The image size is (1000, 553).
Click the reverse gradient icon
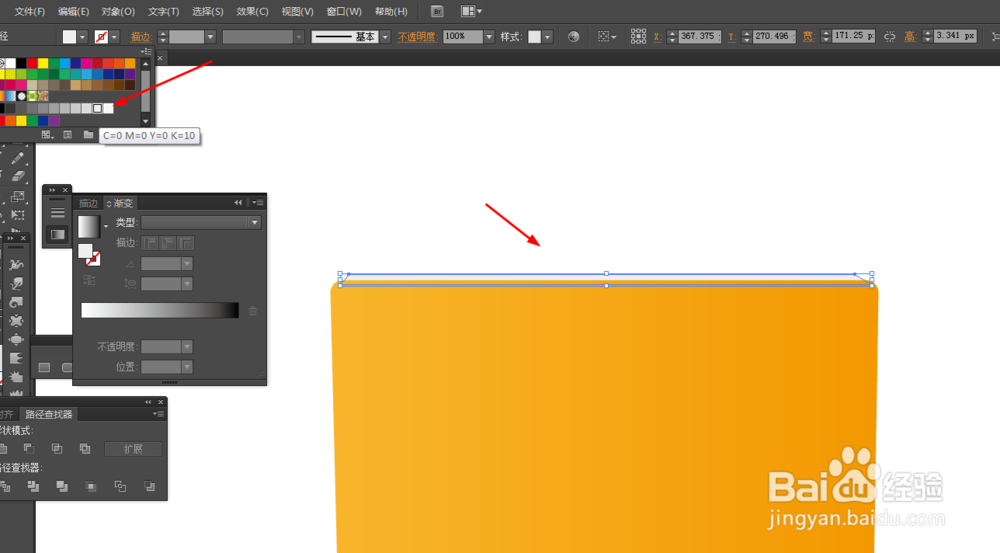click(x=89, y=280)
